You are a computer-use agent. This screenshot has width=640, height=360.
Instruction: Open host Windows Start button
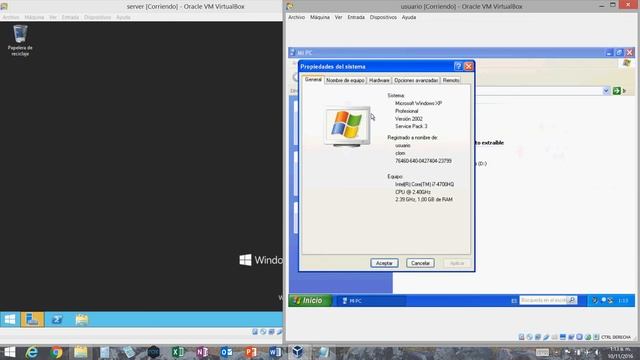pyautogui.click(x=9, y=352)
